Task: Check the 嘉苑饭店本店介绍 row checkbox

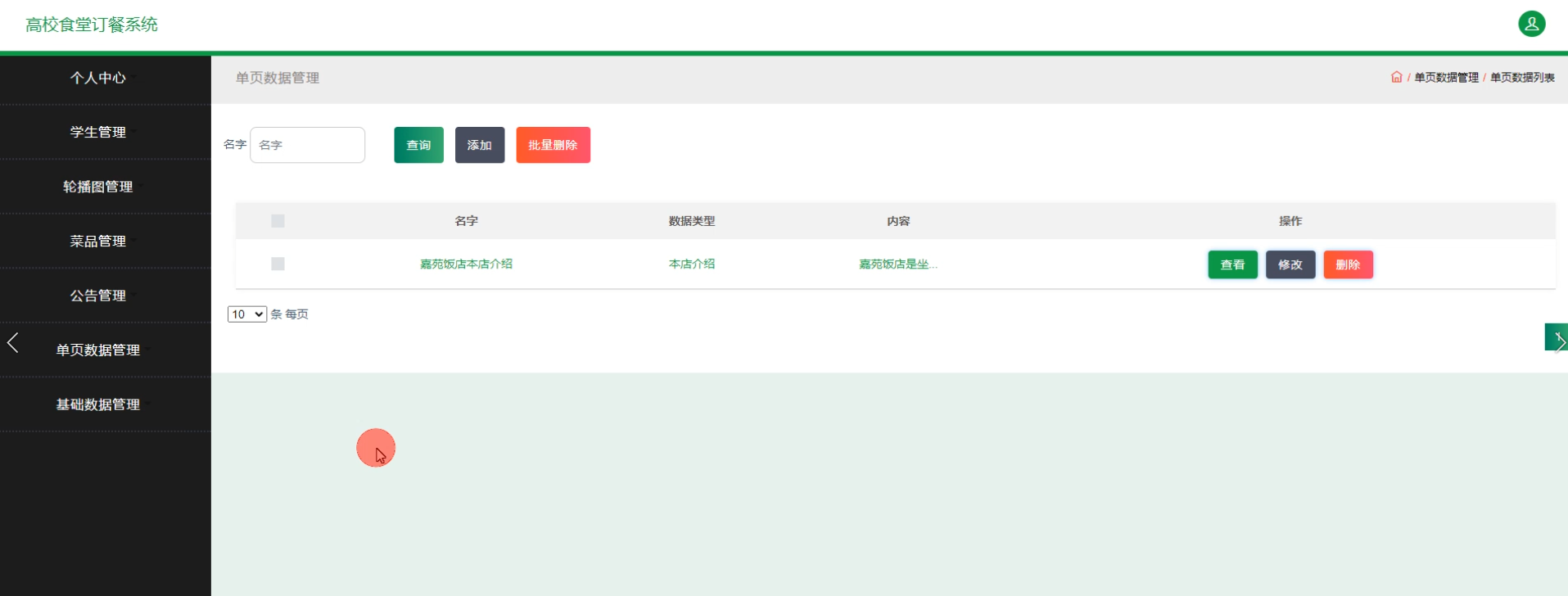Action: coord(278,264)
